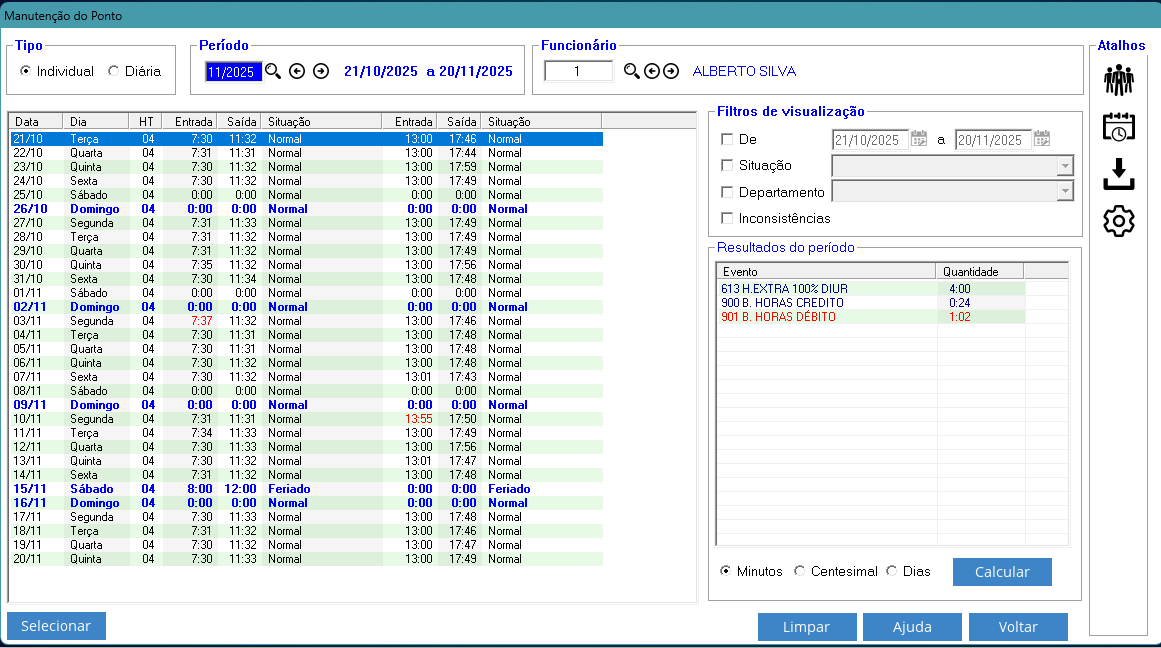Select the Diária type radio button

(114, 71)
